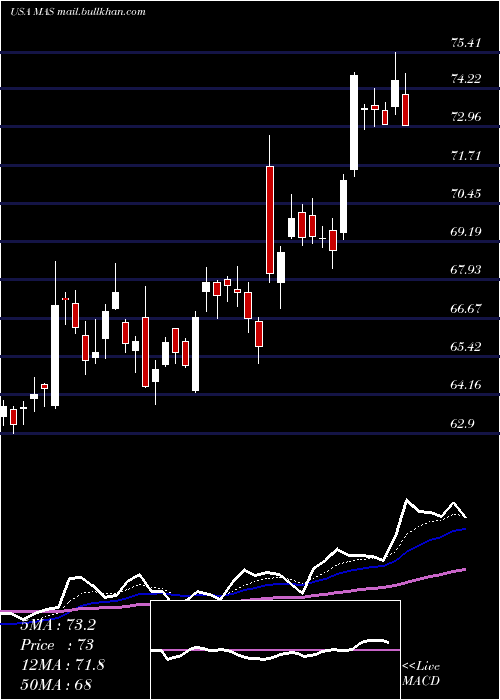Click the 64.16 price axis label

(466, 384)
